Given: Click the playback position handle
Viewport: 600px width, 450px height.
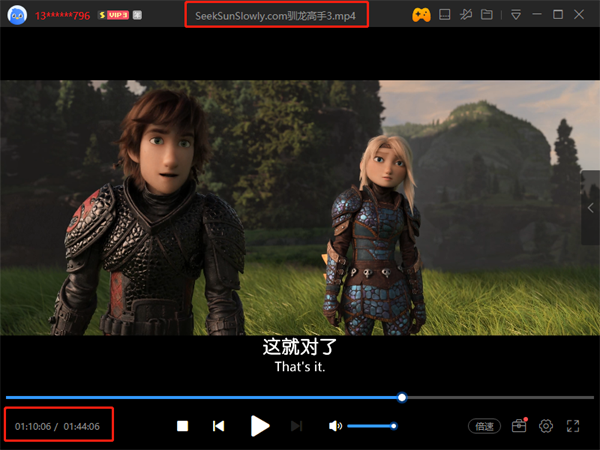Looking at the screenshot, I should pyautogui.click(x=402, y=398).
